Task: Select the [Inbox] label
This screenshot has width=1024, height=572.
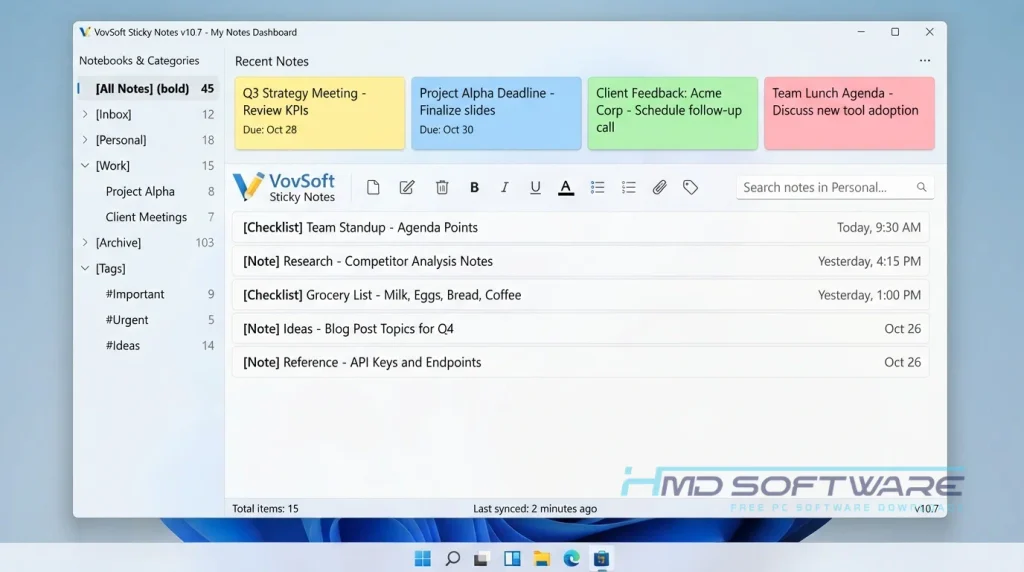Action: (114, 114)
